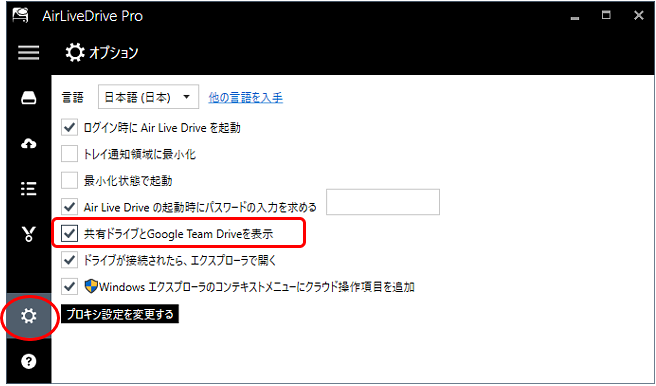Toggle 共有ドライブとGoogle Team Driveを表示 checkbox
The width and height of the screenshot is (656, 386).
pyautogui.click(x=69, y=233)
